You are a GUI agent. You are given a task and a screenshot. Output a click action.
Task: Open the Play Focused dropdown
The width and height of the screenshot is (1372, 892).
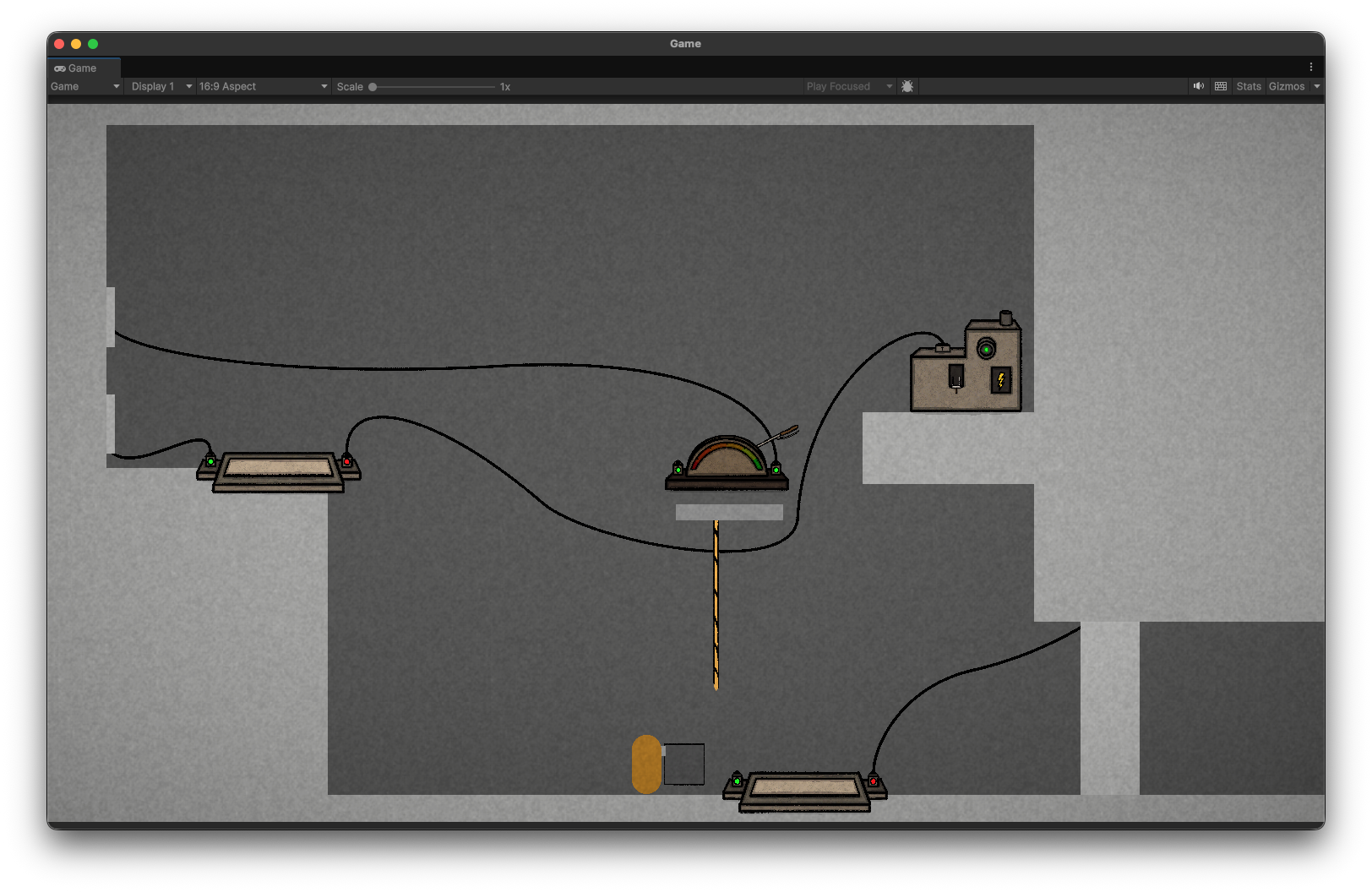[x=848, y=86]
